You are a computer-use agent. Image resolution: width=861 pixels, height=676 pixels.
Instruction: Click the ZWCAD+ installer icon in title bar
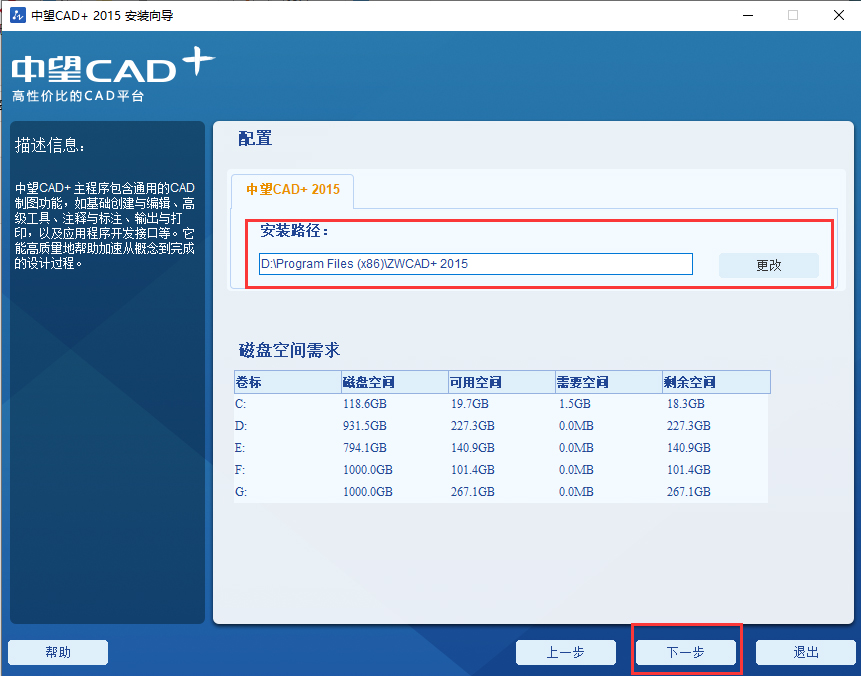click(16, 15)
